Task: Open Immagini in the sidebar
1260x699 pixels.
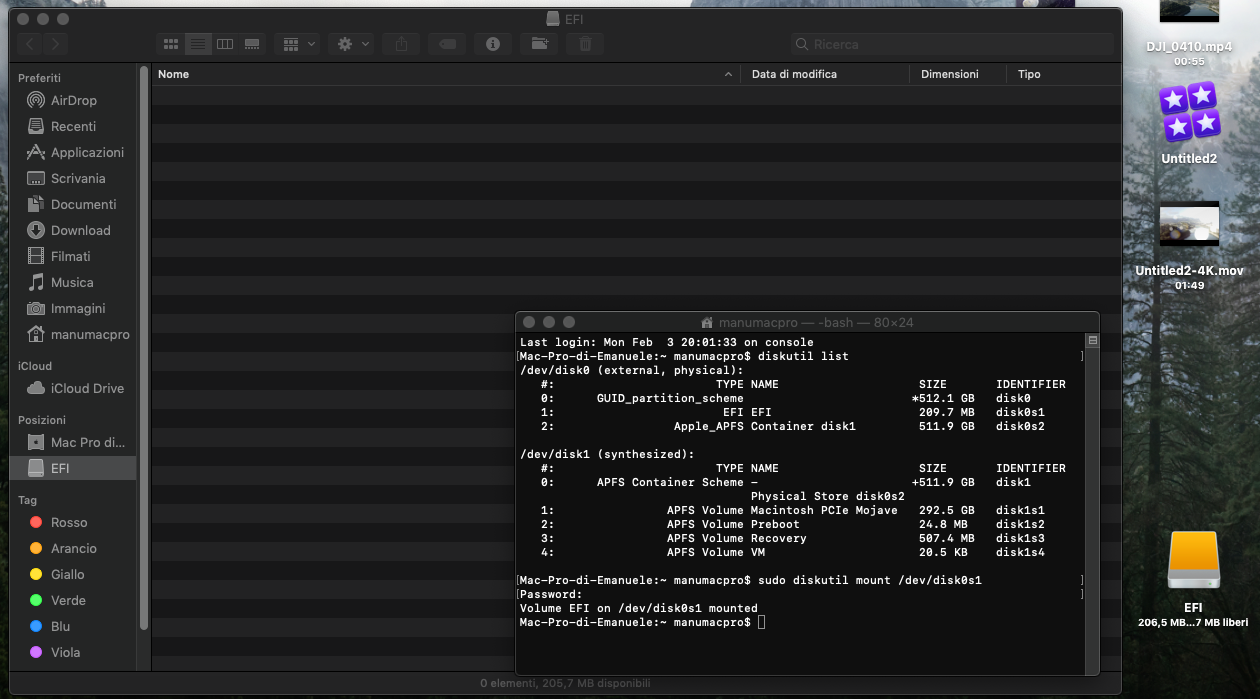Action: (x=73, y=308)
